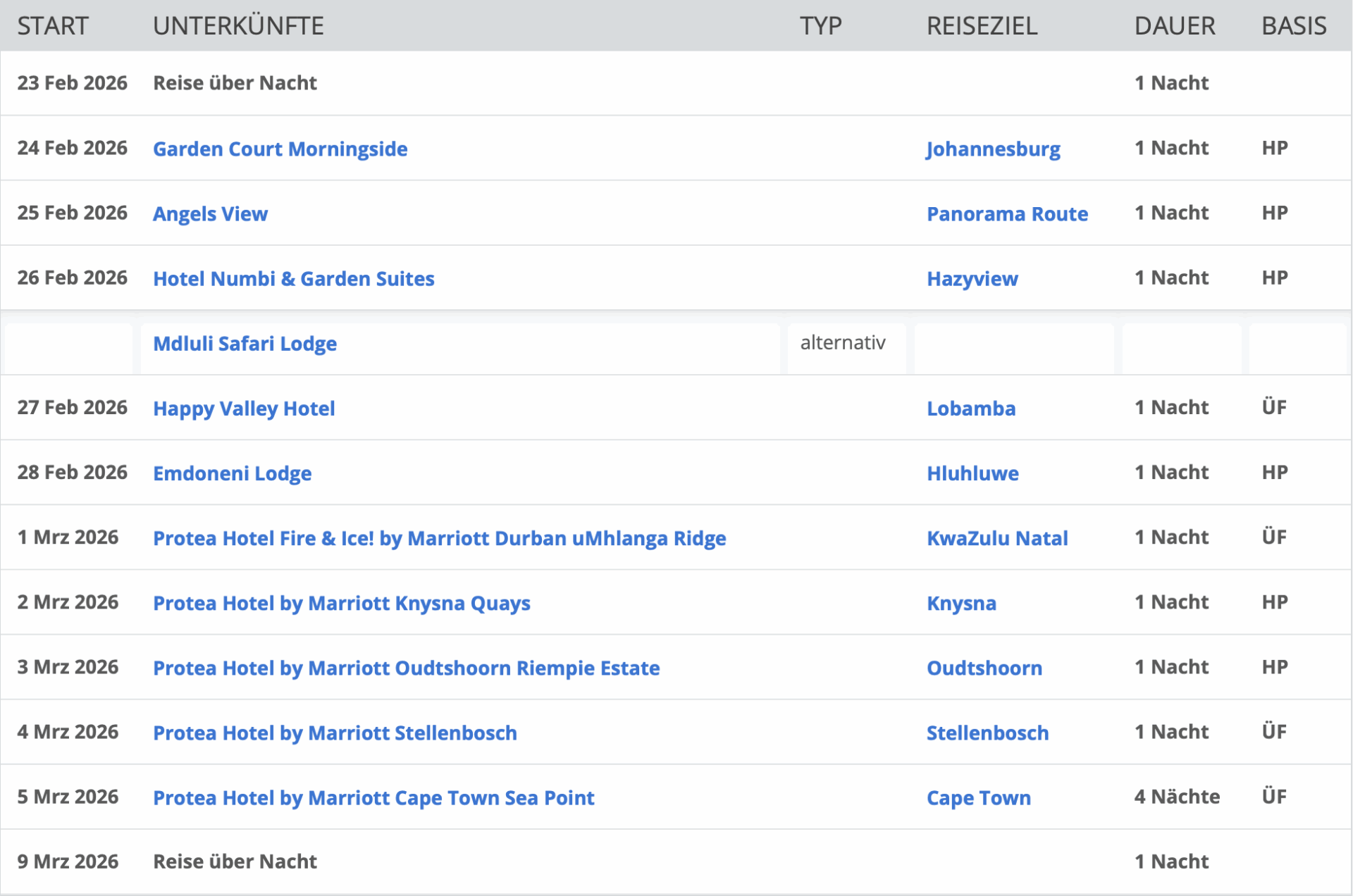Open the Hluhluwe destination link
This screenshot has width=1353, height=896.
pos(972,473)
